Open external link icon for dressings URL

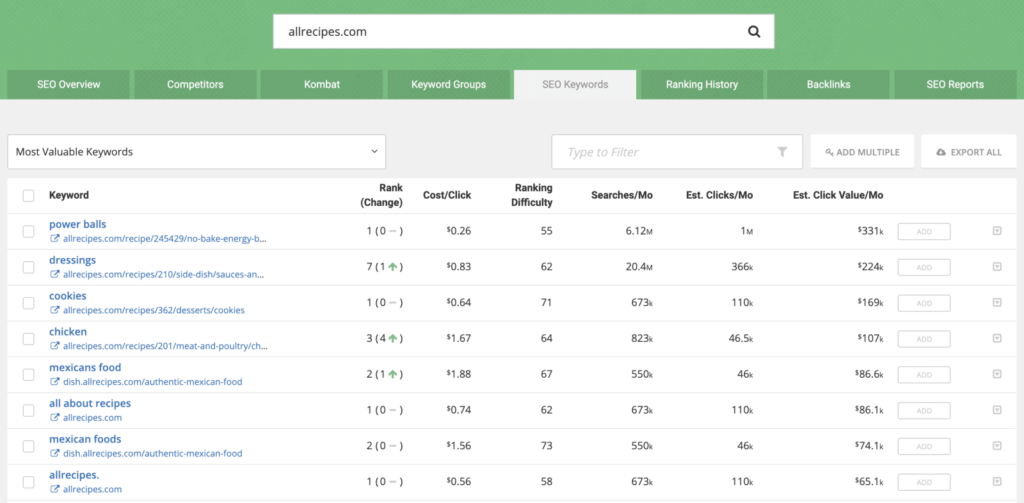(x=55, y=275)
